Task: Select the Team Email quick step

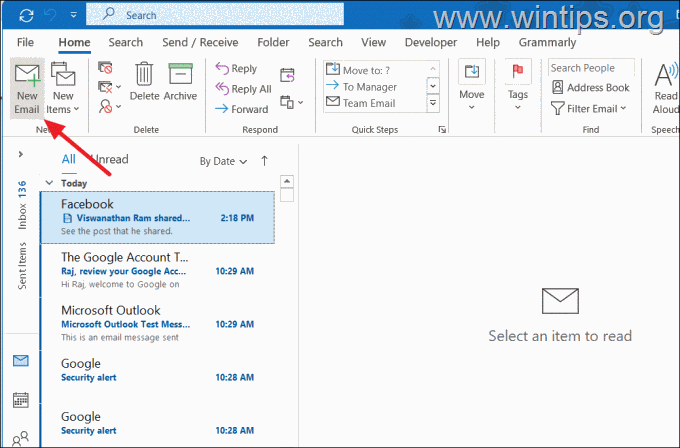Action: pos(376,103)
